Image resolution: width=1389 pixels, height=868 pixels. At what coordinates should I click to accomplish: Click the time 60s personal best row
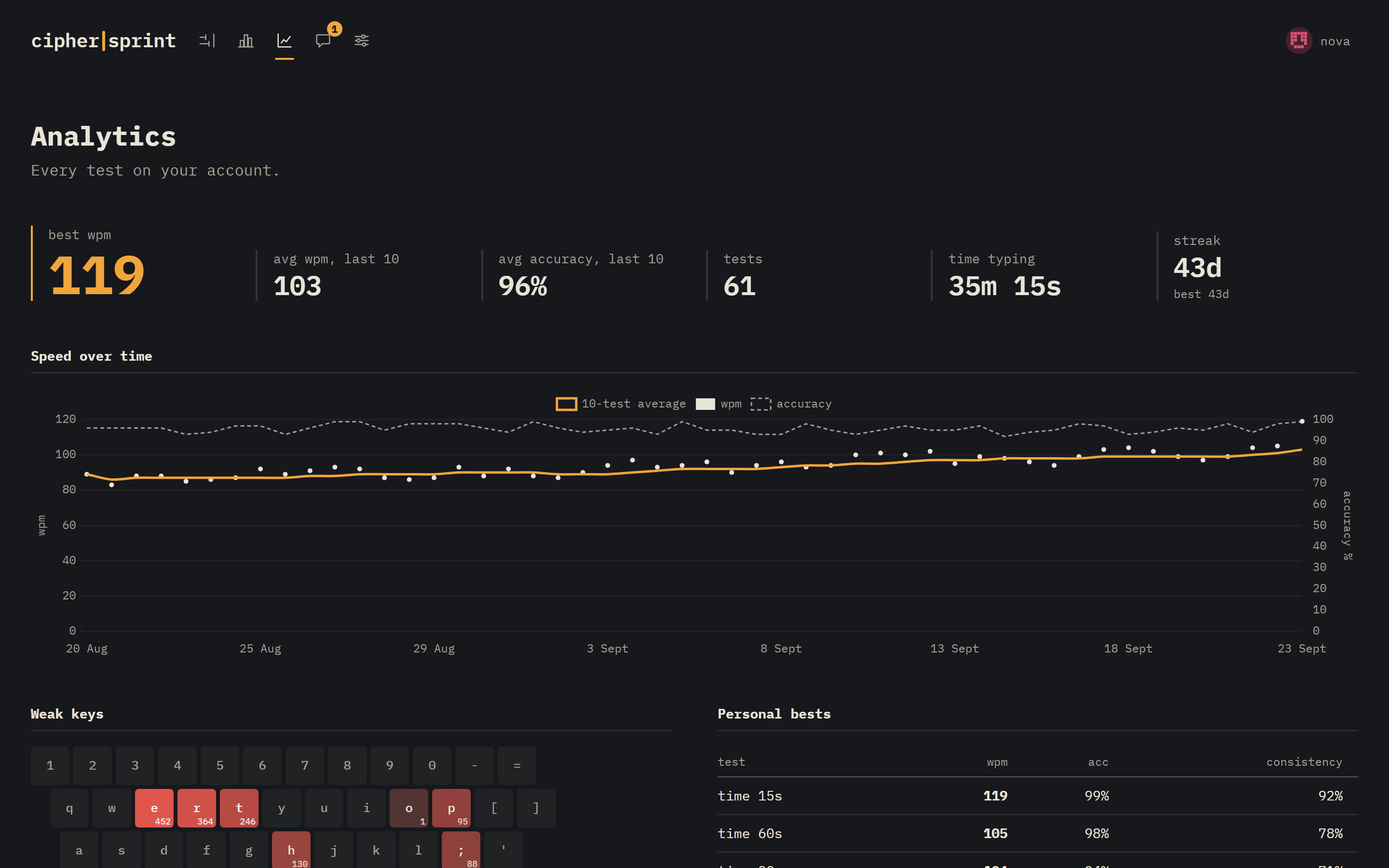coord(1037,834)
